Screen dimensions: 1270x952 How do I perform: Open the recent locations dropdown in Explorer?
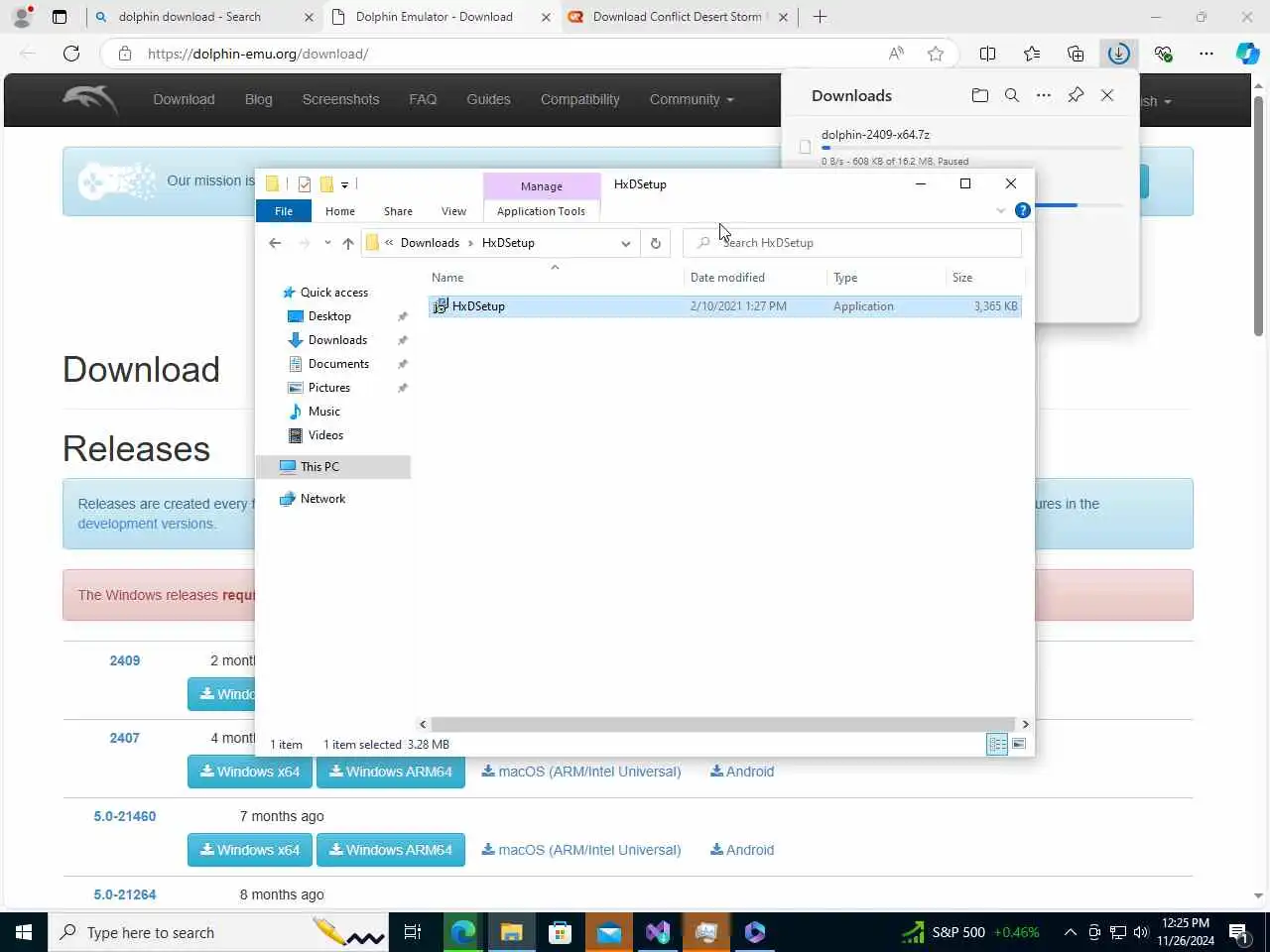[327, 243]
